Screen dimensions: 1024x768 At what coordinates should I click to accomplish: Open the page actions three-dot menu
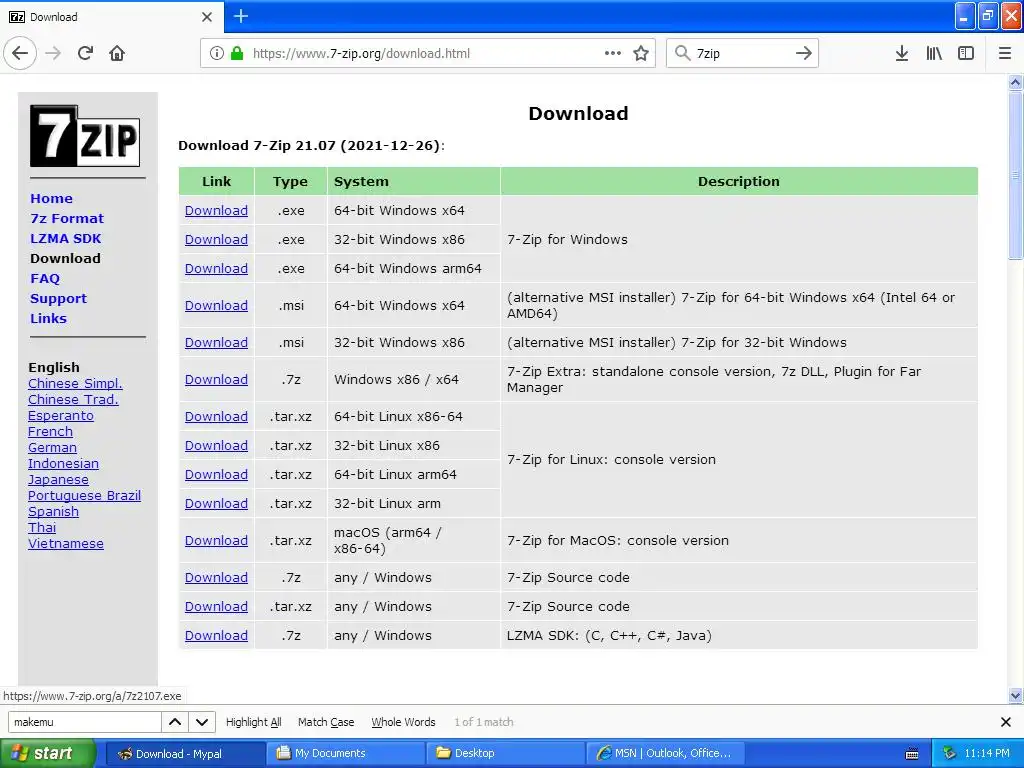(613, 53)
